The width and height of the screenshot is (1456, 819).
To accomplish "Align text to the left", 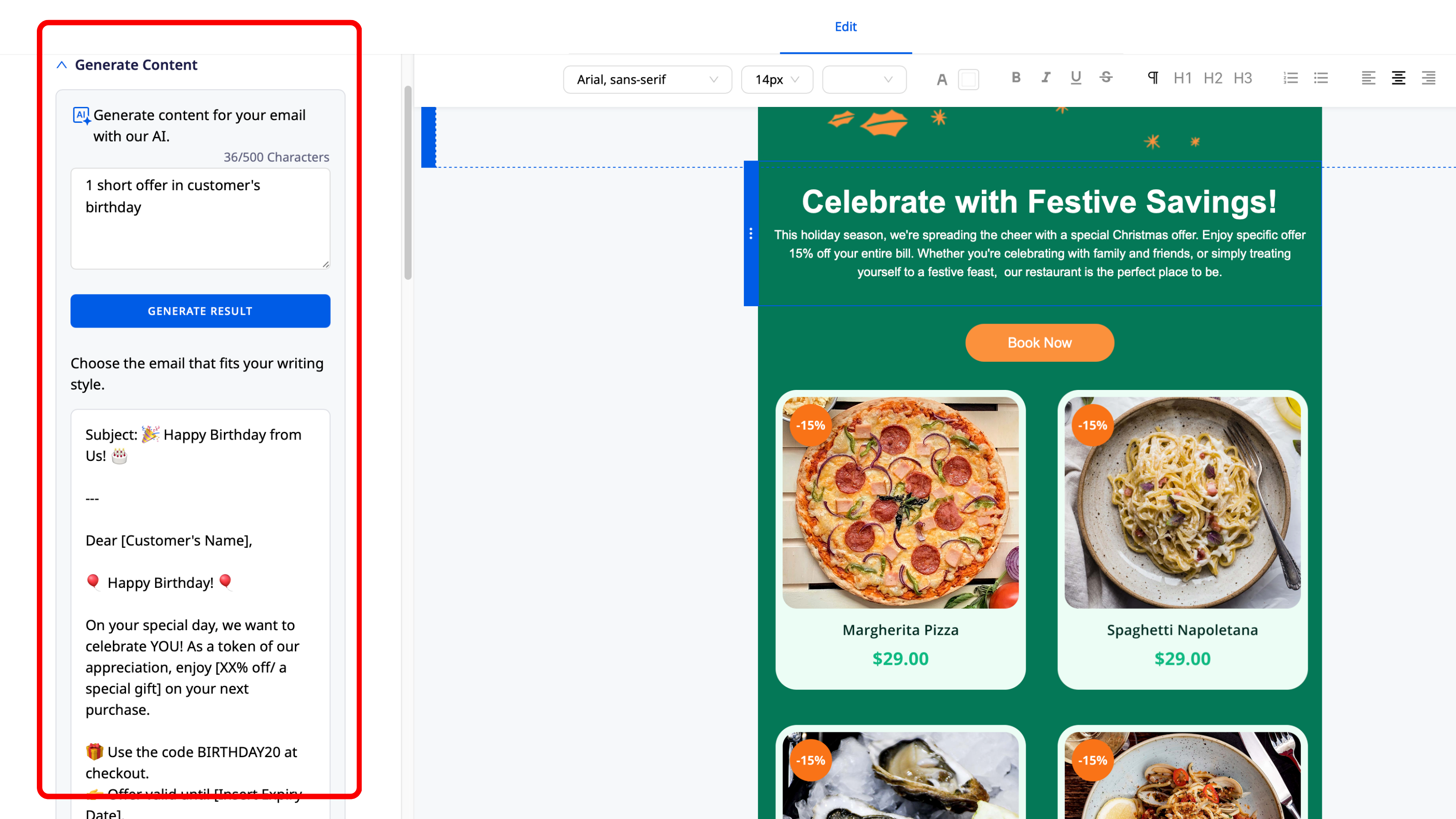I will click(1368, 78).
